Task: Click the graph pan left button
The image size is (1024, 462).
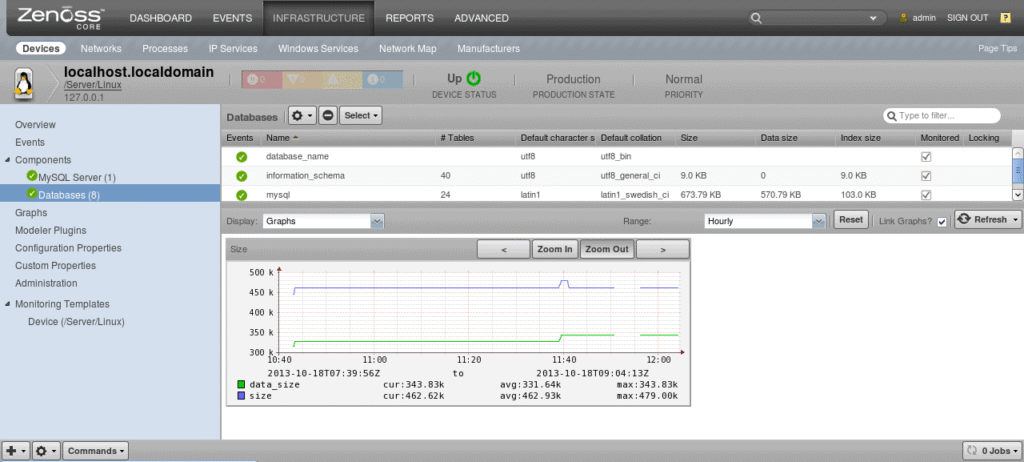Action: click(504, 249)
